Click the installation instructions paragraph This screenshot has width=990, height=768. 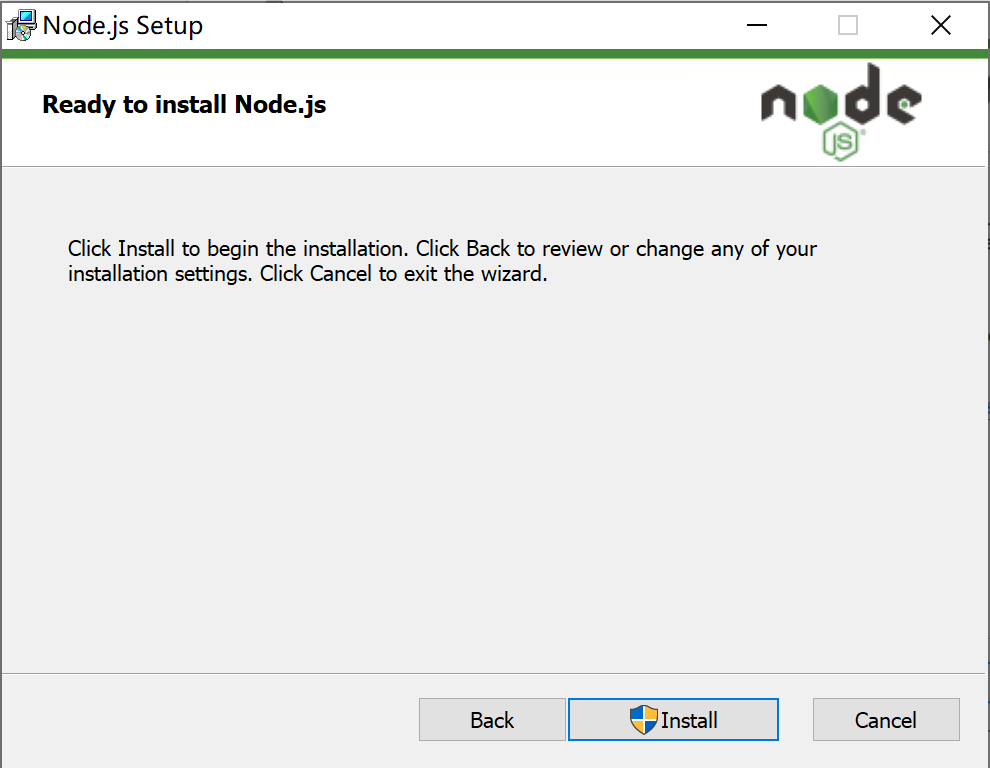pos(442,261)
